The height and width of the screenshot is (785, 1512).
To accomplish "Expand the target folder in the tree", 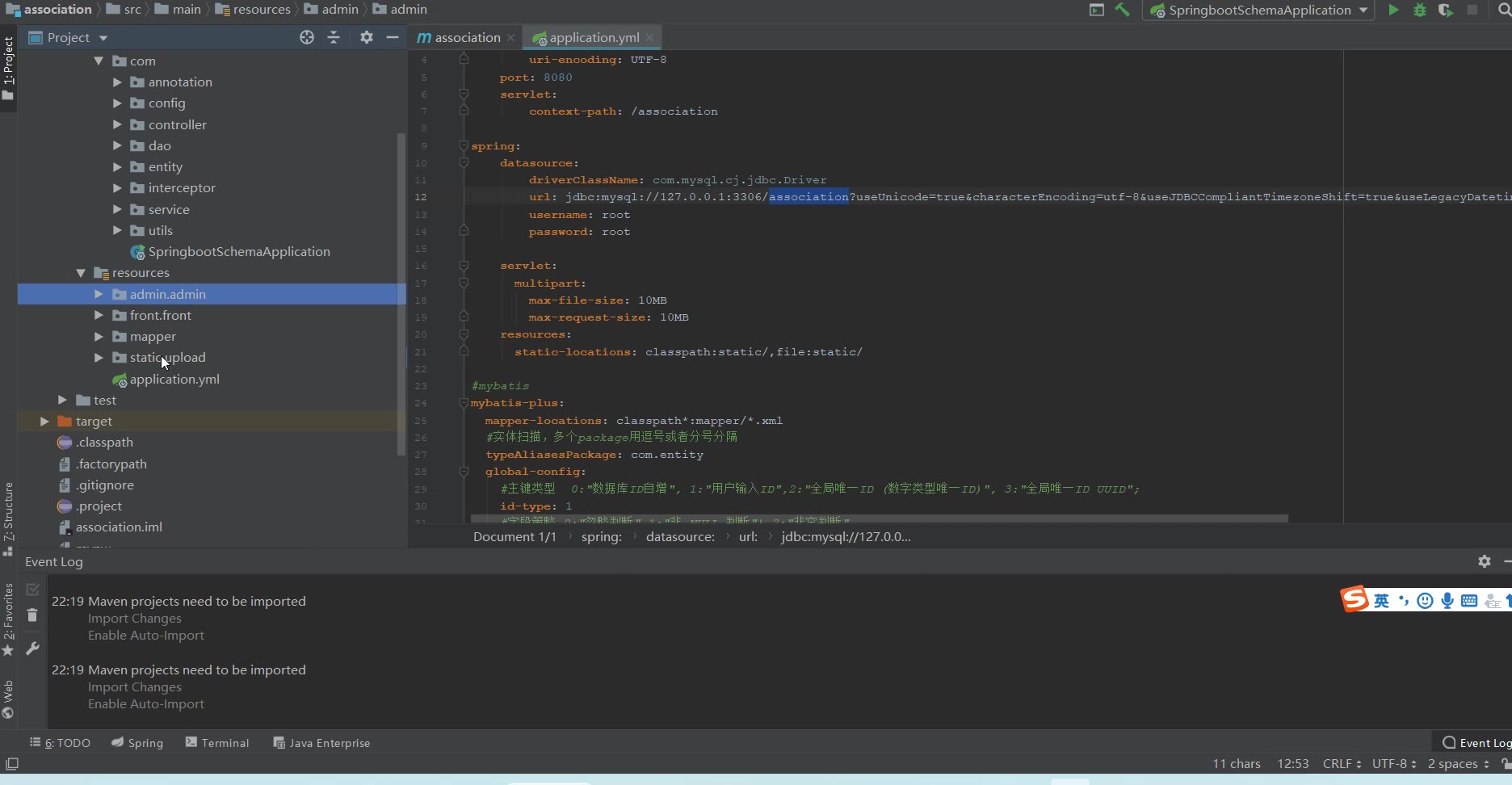I will click(x=44, y=421).
